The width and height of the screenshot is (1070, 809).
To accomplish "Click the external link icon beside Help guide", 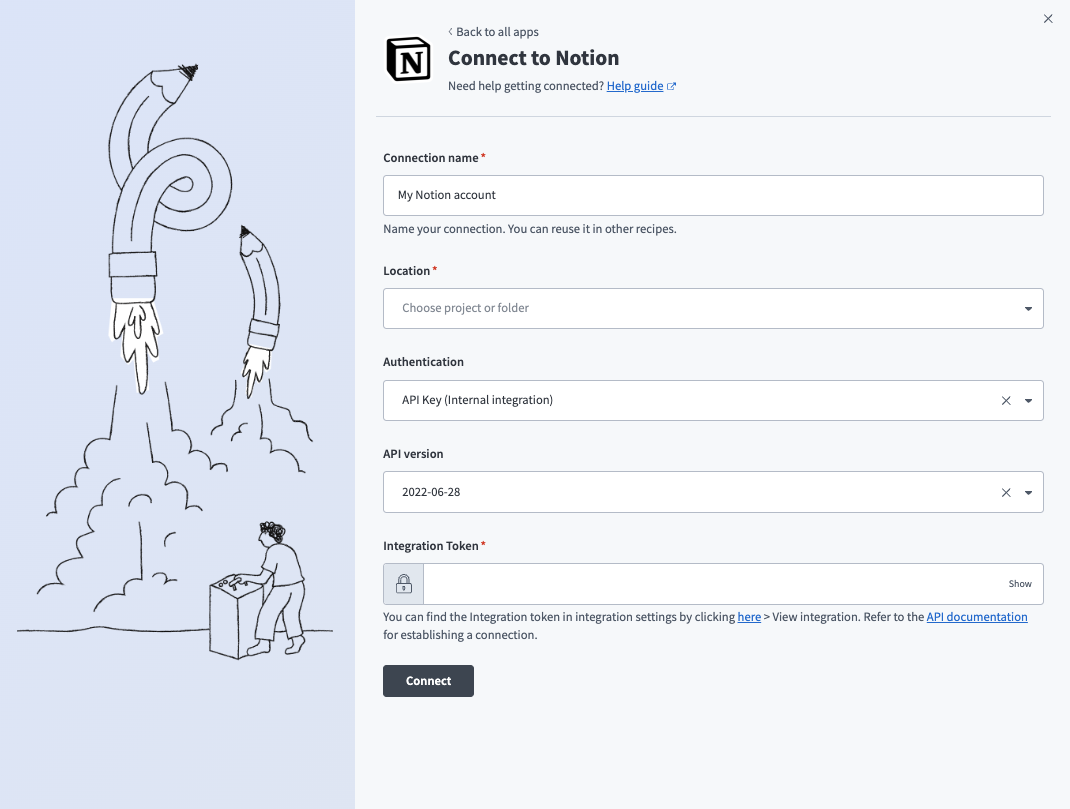I will point(672,86).
